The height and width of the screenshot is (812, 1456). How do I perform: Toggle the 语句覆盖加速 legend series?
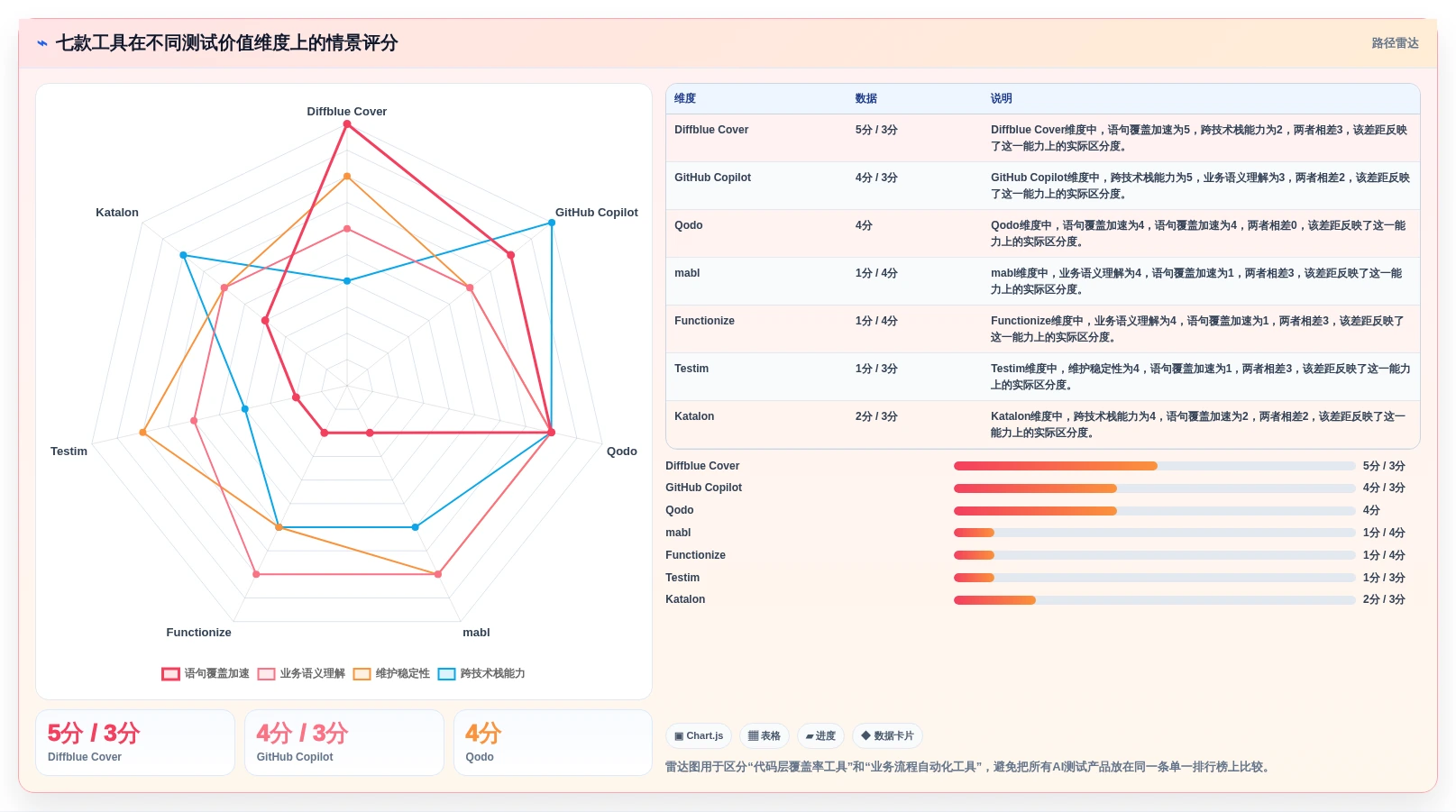coord(206,673)
